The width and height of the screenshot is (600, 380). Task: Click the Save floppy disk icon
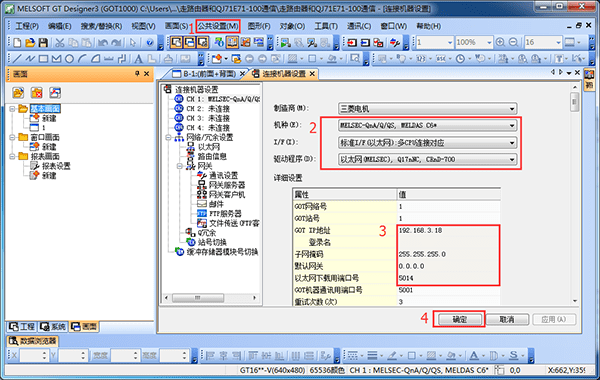43,42
